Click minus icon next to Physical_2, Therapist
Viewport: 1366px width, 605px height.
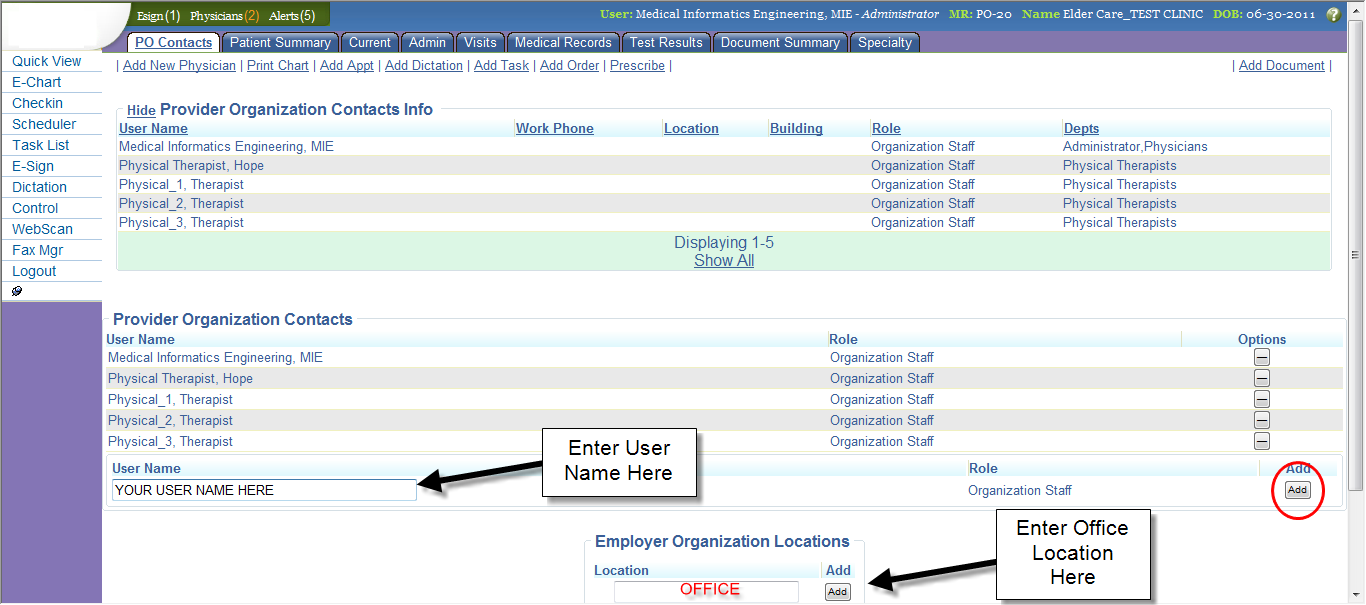(x=1262, y=420)
